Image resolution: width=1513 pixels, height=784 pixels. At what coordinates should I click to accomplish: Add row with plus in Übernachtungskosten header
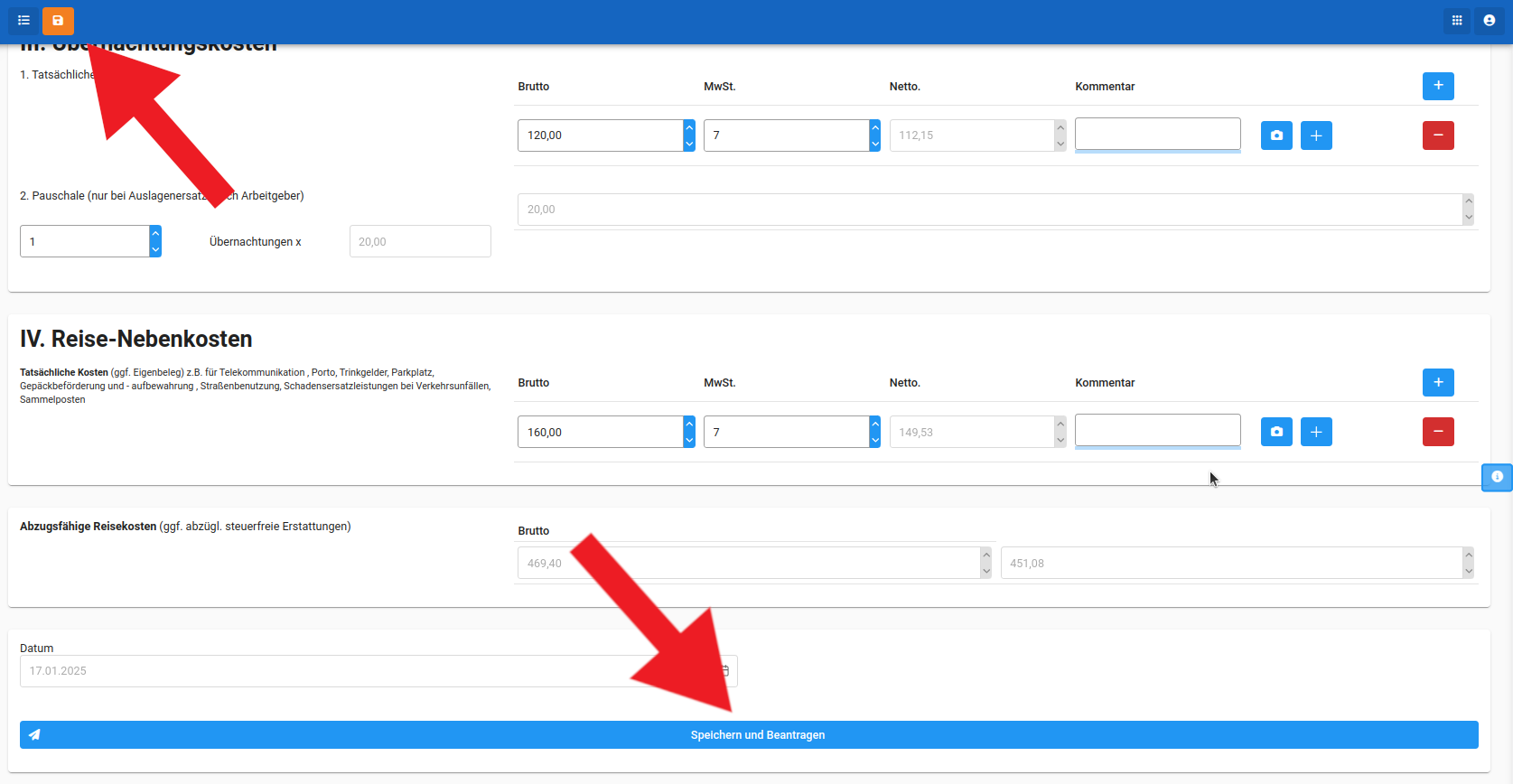pyautogui.click(x=1438, y=86)
